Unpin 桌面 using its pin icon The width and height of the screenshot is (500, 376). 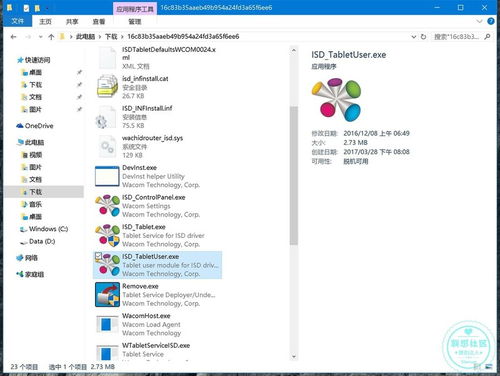coord(79,72)
